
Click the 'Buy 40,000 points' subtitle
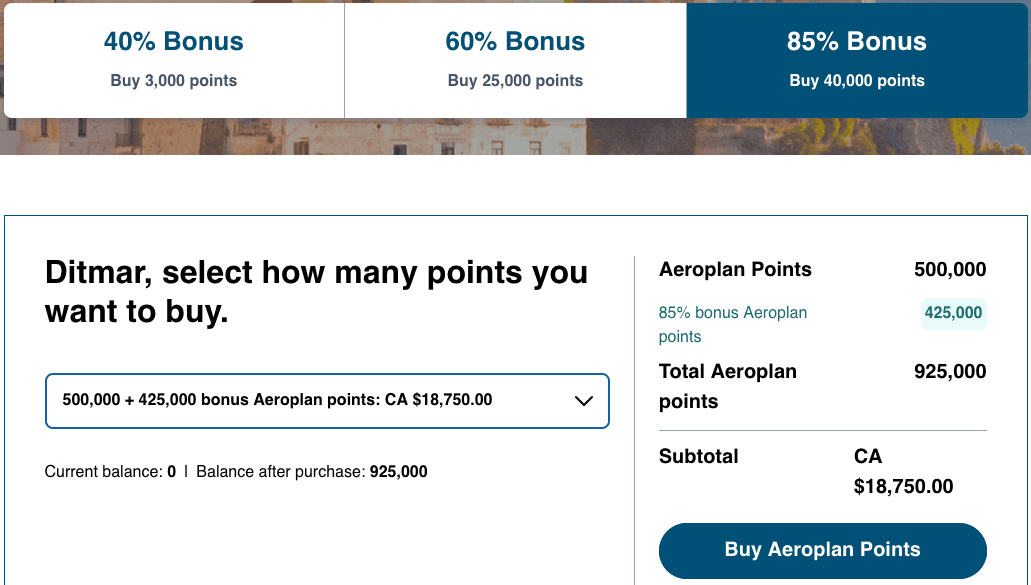coord(857,81)
